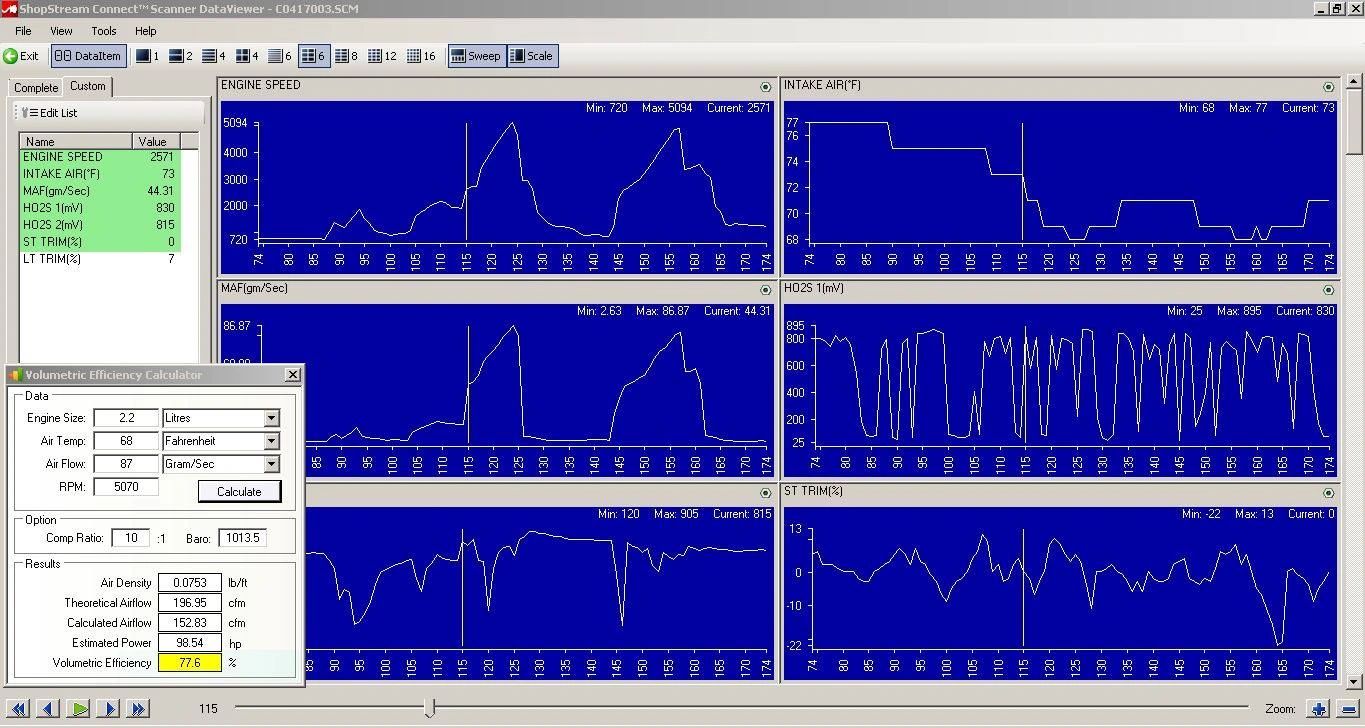Skip to last frame with fast-forward button

pos(137,709)
